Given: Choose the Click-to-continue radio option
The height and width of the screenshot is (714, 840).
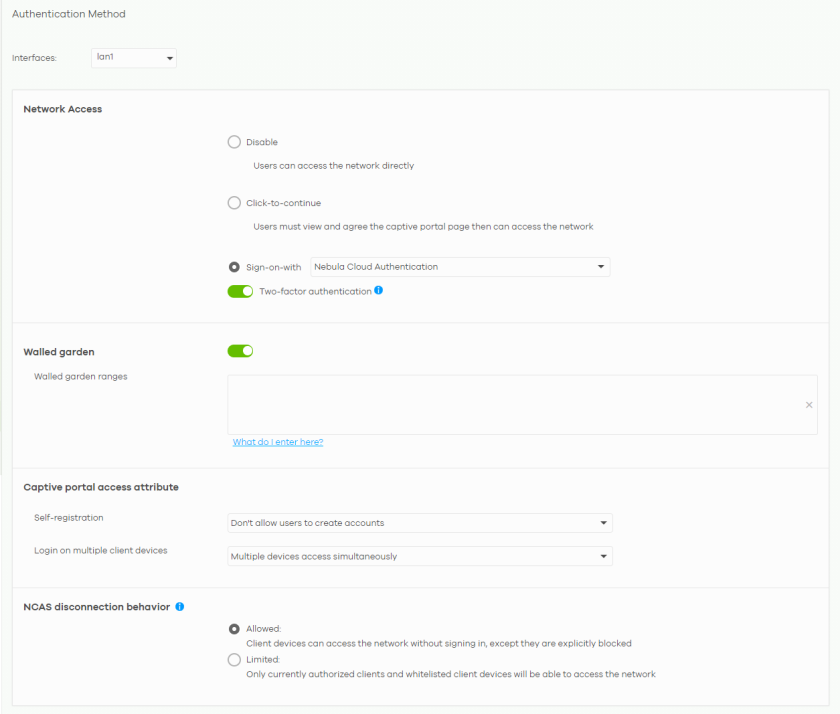Looking at the screenshot, I should pyautogui.click(x=234, y=203).
